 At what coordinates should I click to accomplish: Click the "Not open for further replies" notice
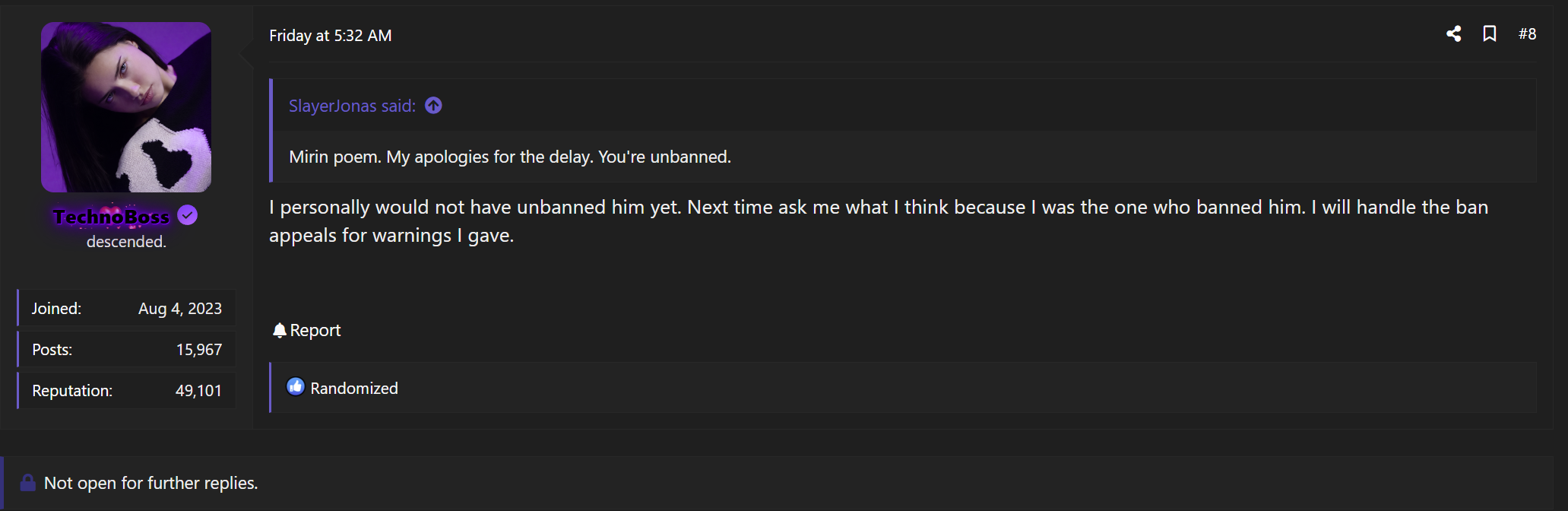[x=151, y=483]
